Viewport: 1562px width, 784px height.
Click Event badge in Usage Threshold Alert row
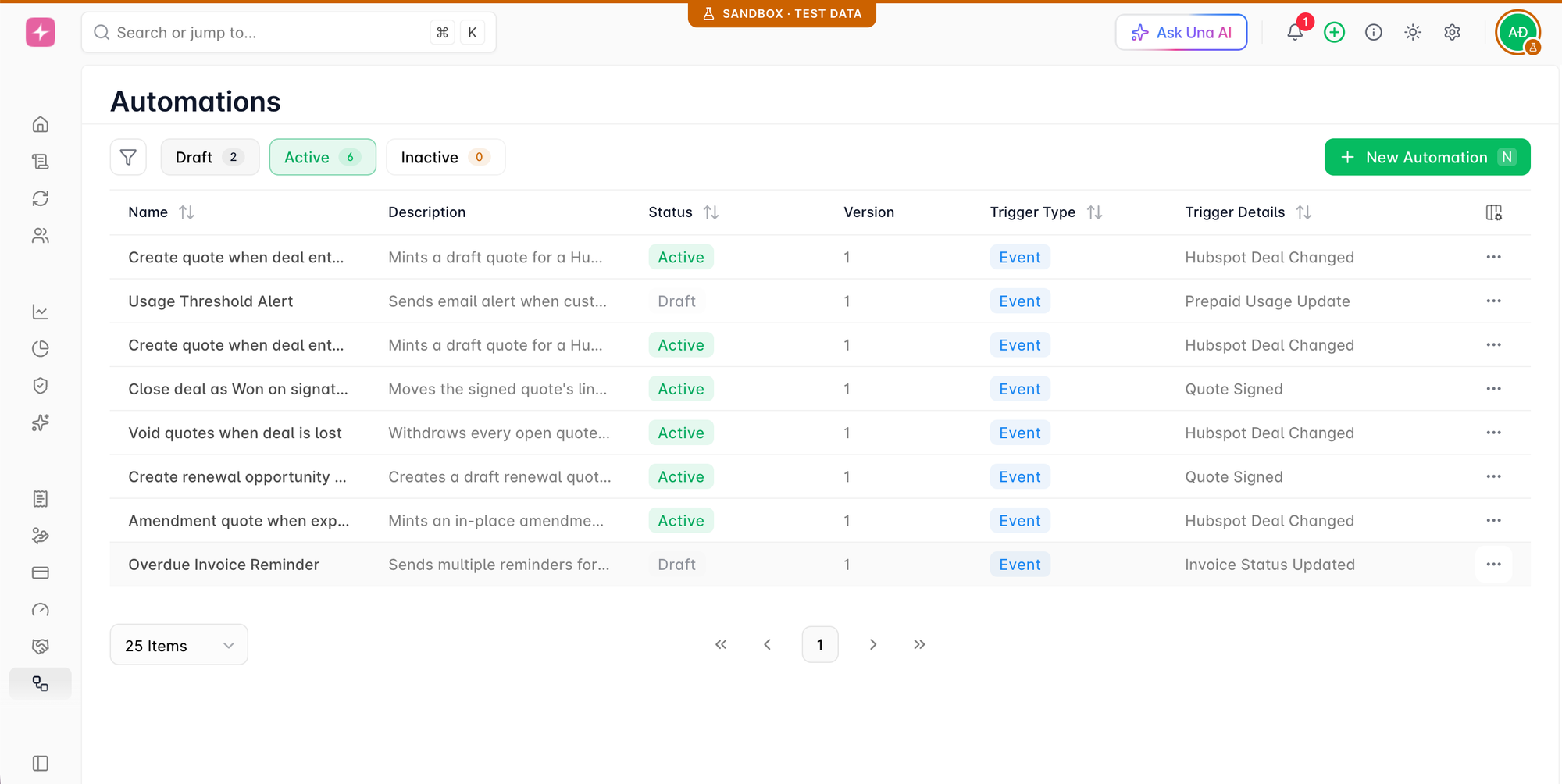point(1020,301)
